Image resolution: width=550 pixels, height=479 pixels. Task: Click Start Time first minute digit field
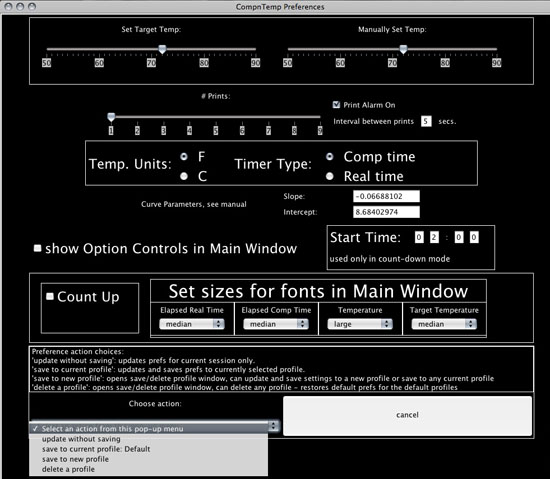coord(459,237)
